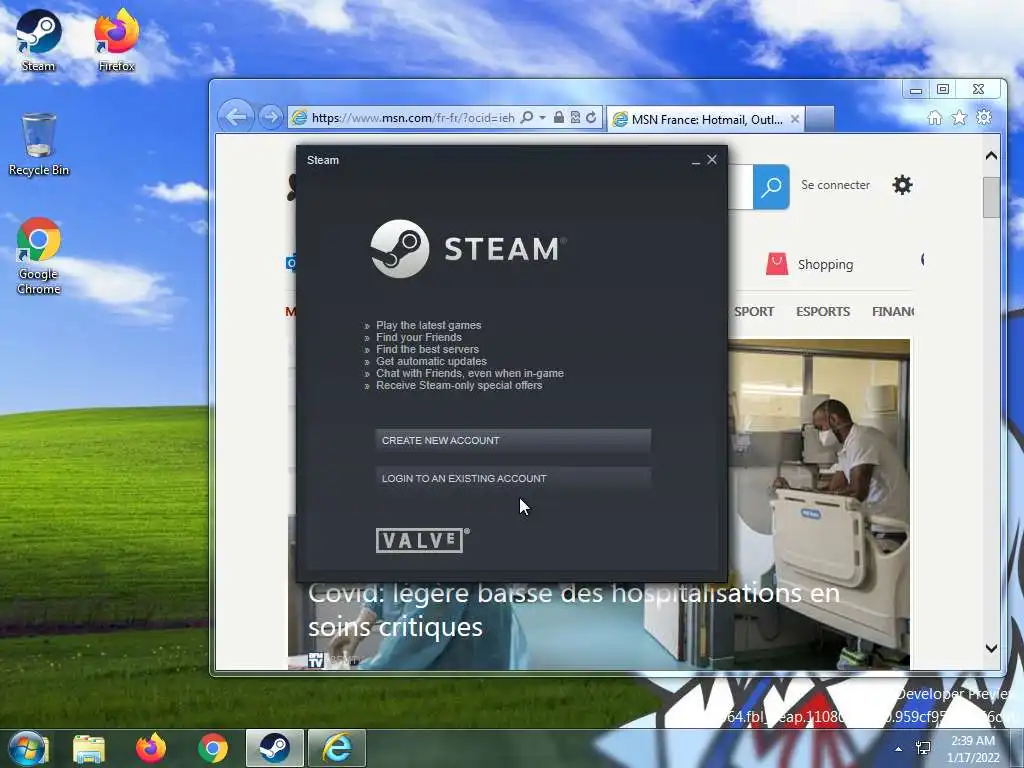Click the address bar search magnifier

pyautogui.click(x=527, y=118)
